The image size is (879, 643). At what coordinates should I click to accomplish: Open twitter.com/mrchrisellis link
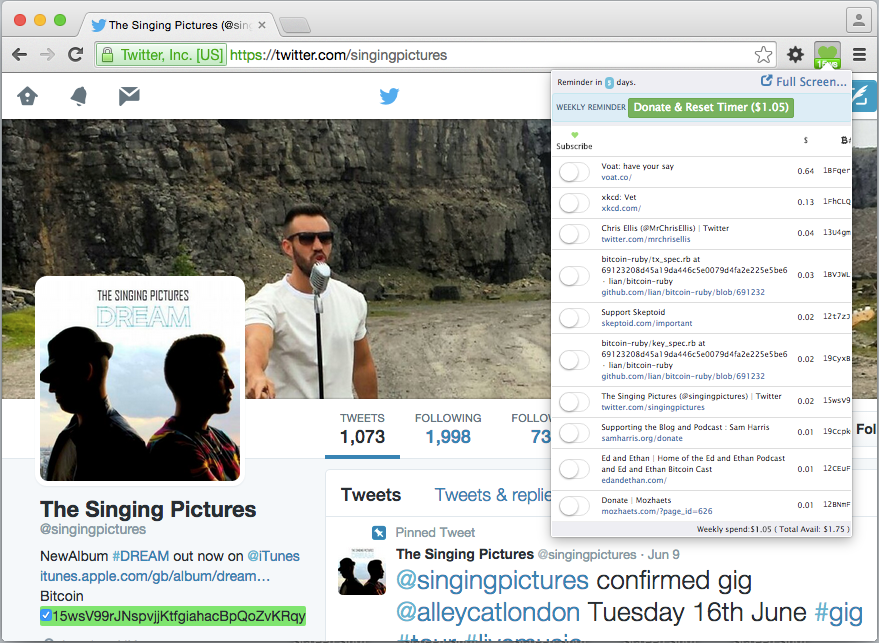click(x=646, y=239)
